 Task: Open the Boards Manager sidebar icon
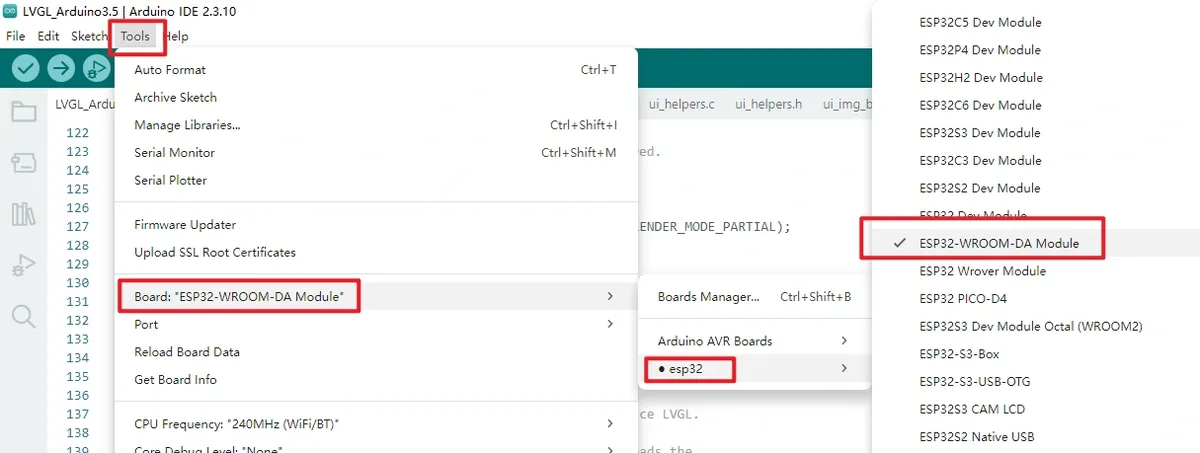click(x=23, y=162)
